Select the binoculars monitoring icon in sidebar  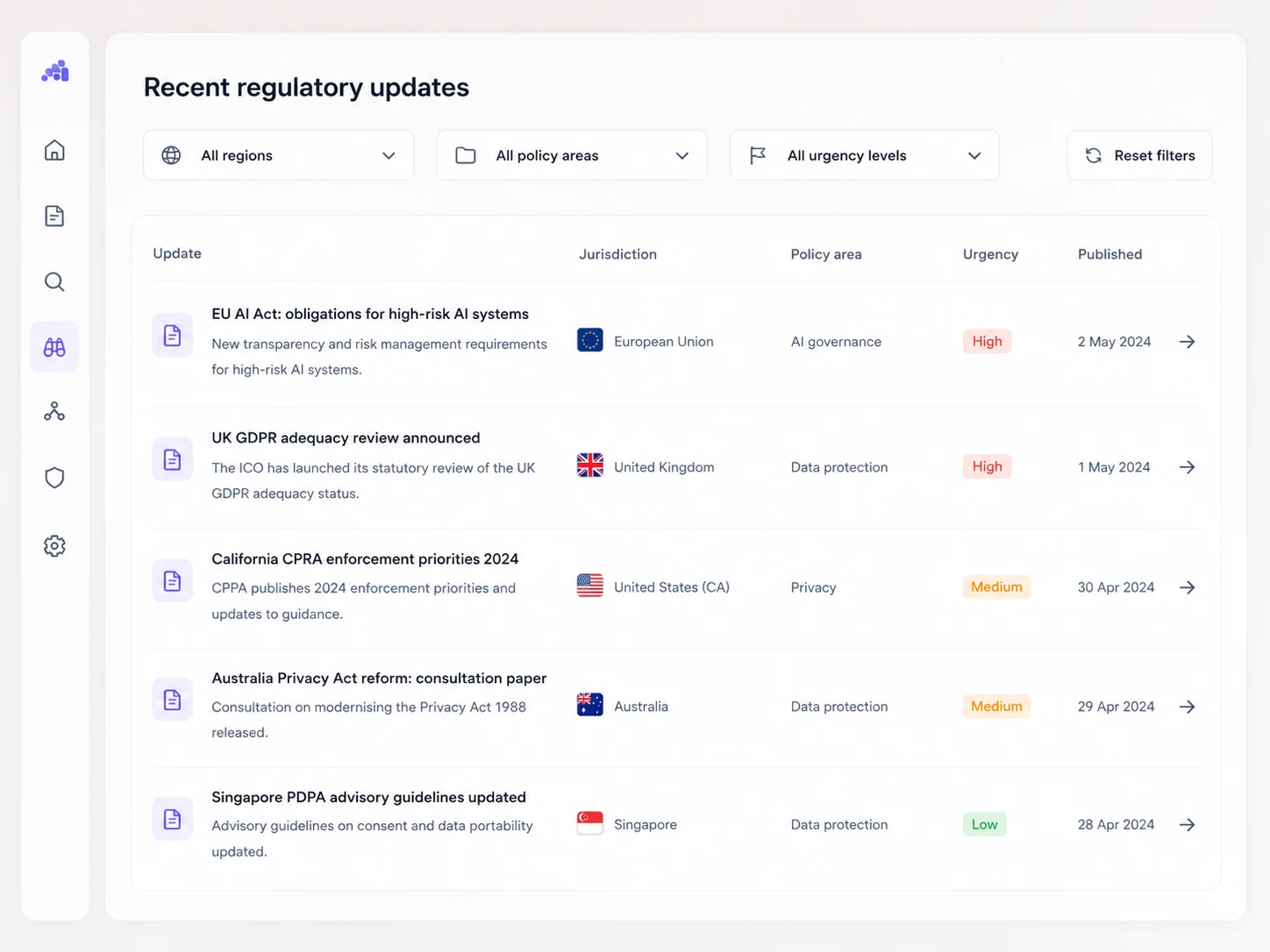tap(54, 347)
